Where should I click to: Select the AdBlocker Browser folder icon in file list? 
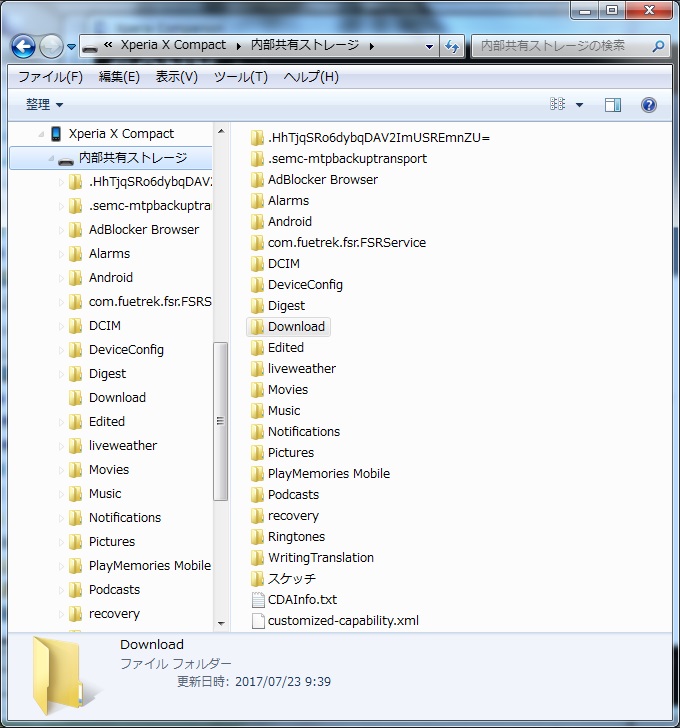point(257,180)
